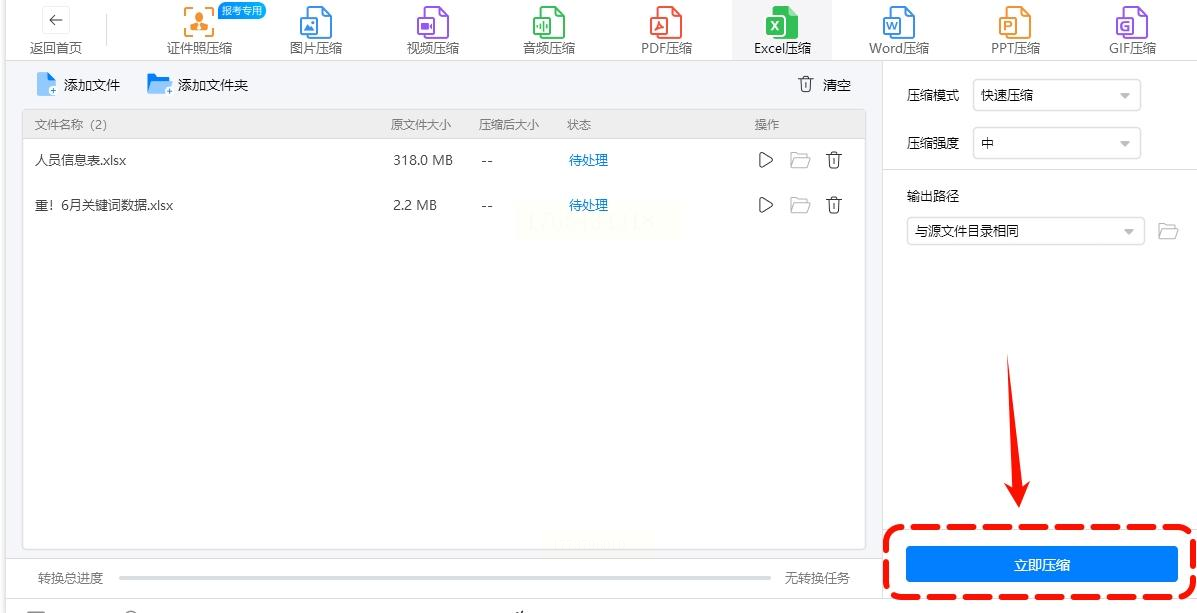Add files with 添加文件
The width and height of the screenshot is (1197, 613).
tap(78, 85)
